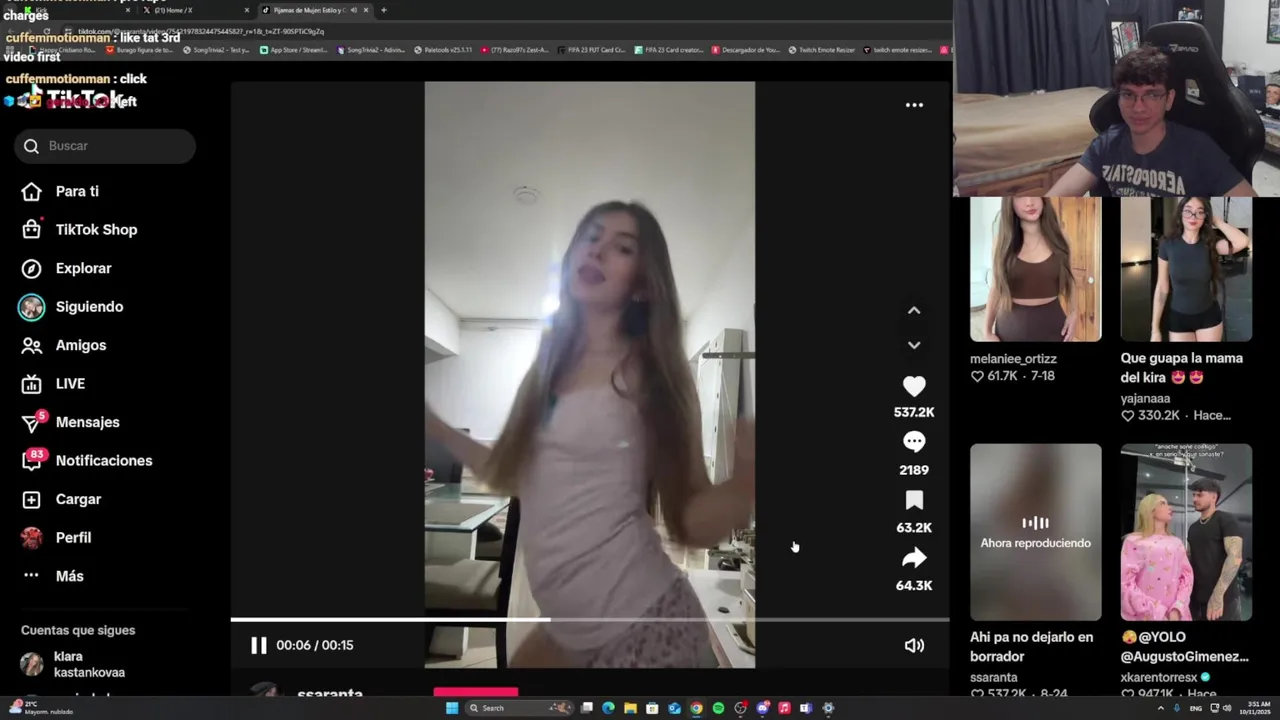Open Notificaciones with the 83 badge

pos(86,460)
